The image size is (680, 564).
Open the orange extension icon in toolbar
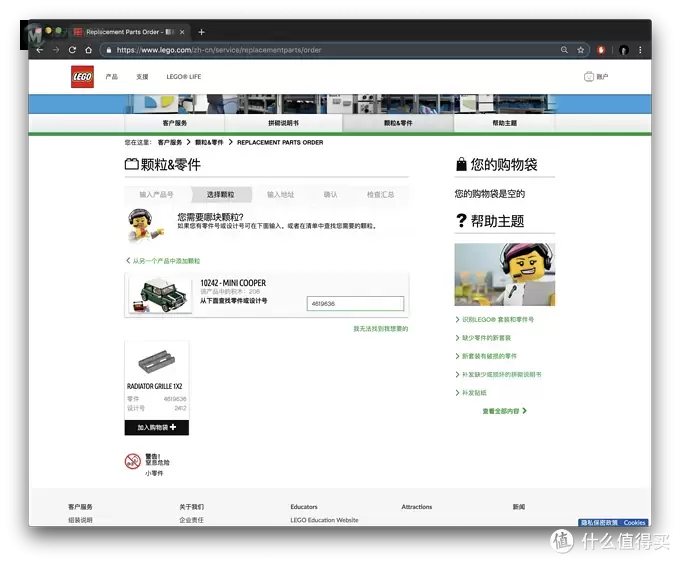601,50
